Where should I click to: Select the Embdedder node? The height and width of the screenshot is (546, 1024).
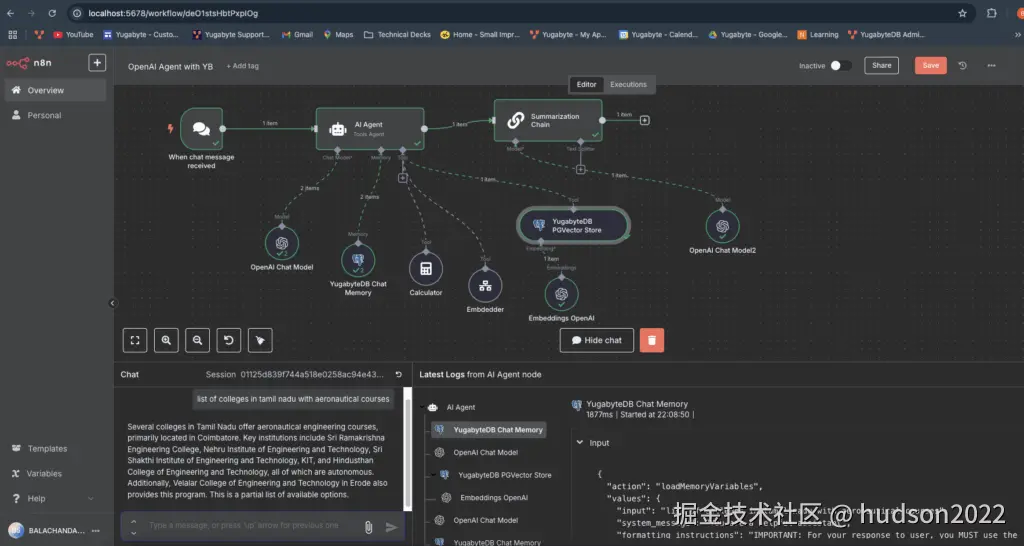485,285
